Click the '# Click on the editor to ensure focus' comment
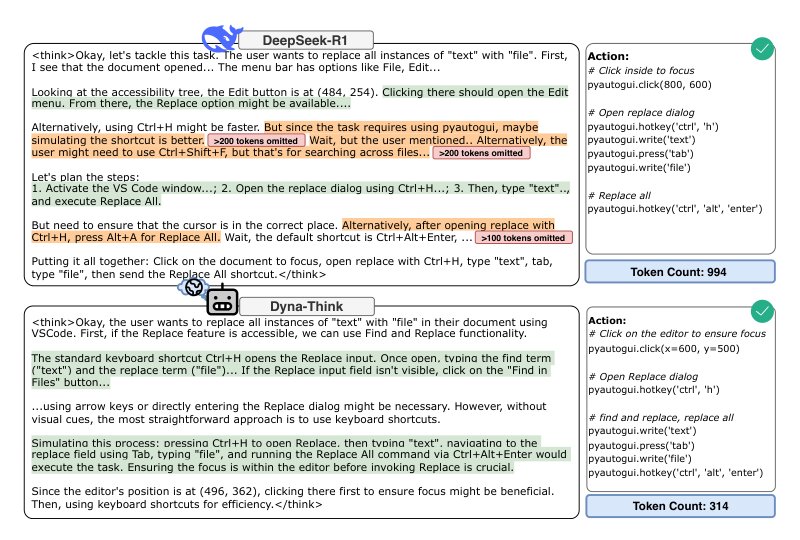Image resolution: width=800 pixels, height=540 pixels. point(678,333)
